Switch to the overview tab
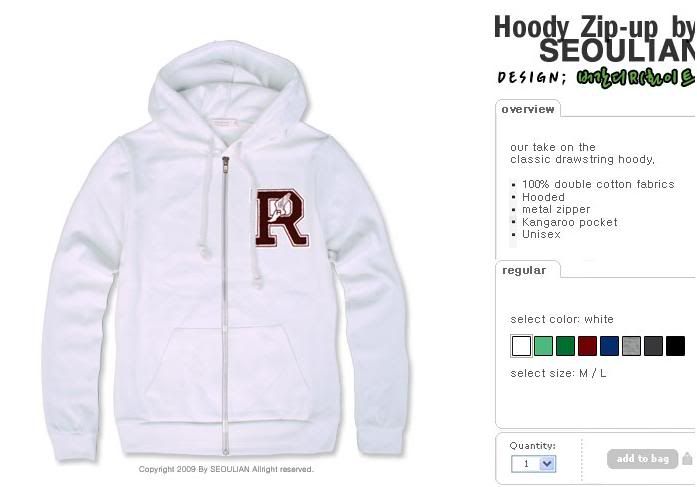Viewport: 697px width, 487px height. point(528,109)
